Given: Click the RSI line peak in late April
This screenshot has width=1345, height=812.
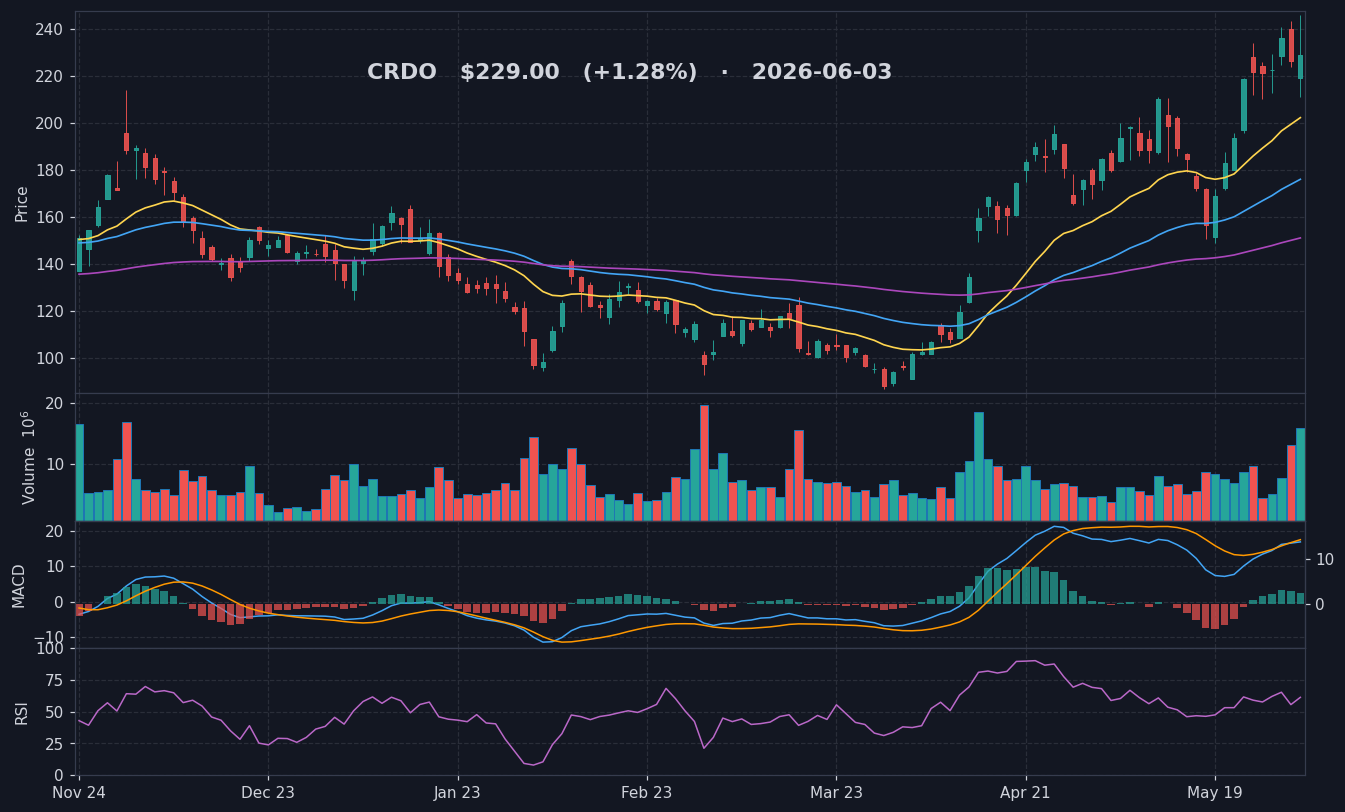Looking at the screenshot, I should pos(1027,661).
